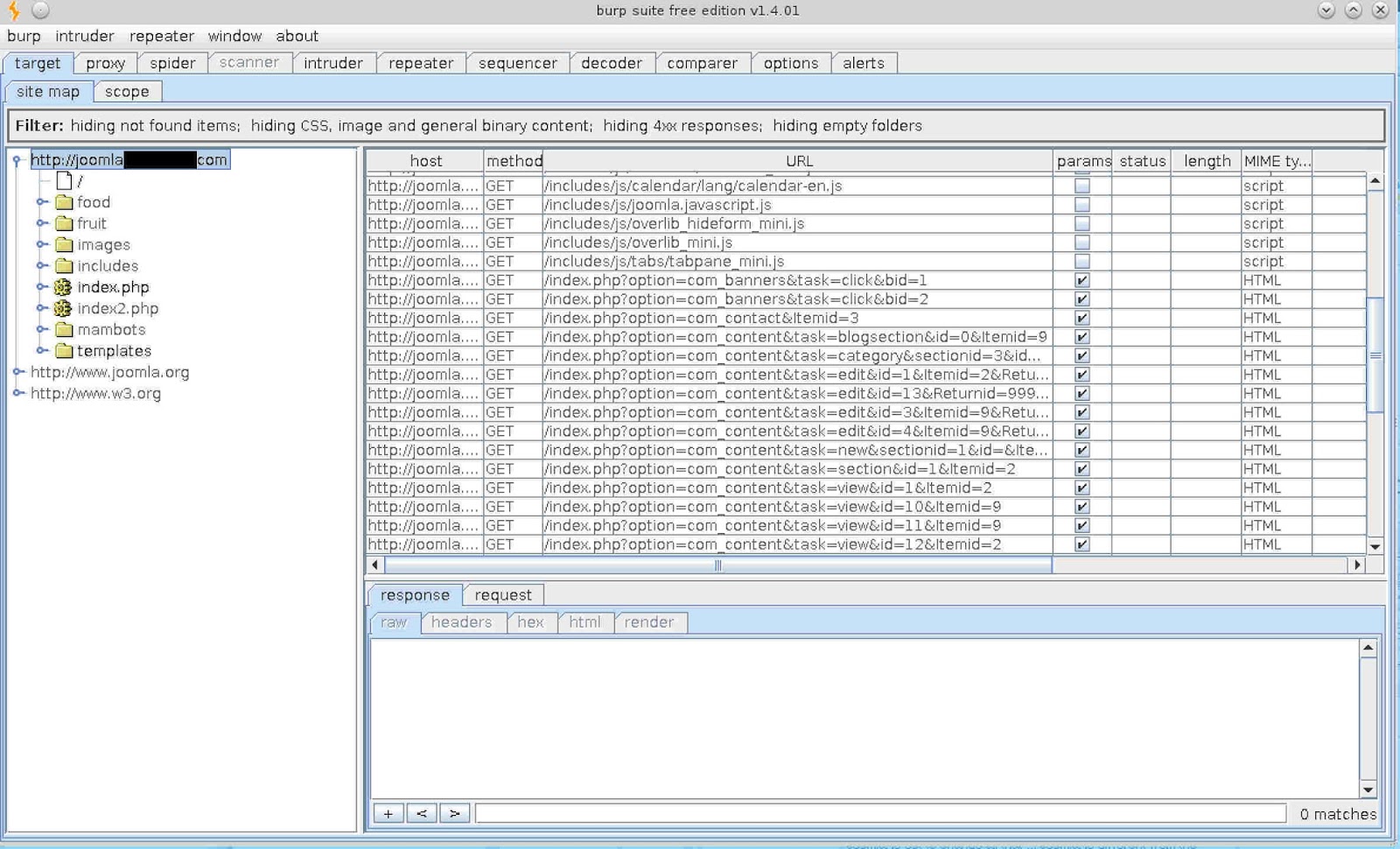1400x849 pixels.
Task: Click response pane scroll down arrow
Action: point(1368,789)
